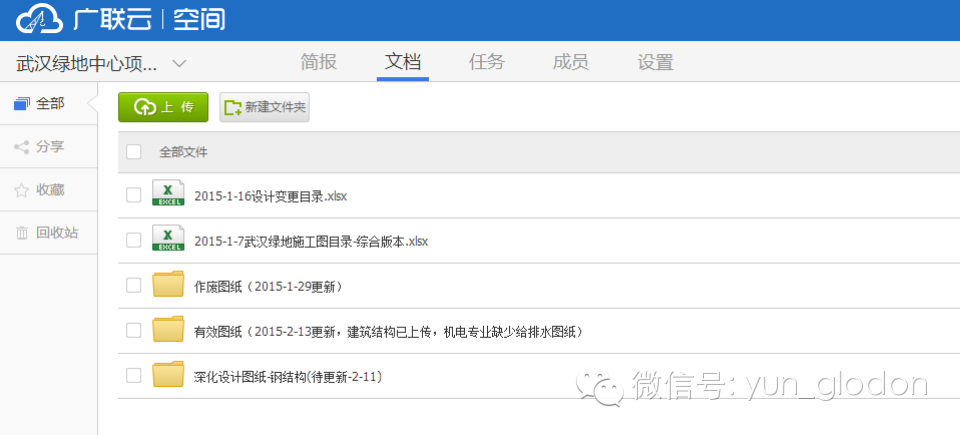Toggle the 全部文件 select-all checkbox
This screenshot has height=435, width=960.
pos(134,152)
